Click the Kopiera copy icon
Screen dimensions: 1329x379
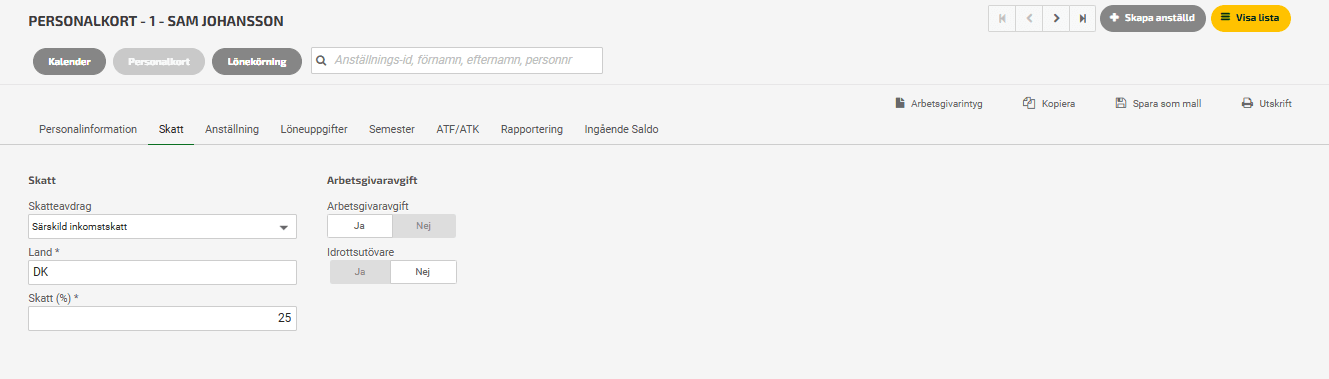click(x=1028, y=103)
